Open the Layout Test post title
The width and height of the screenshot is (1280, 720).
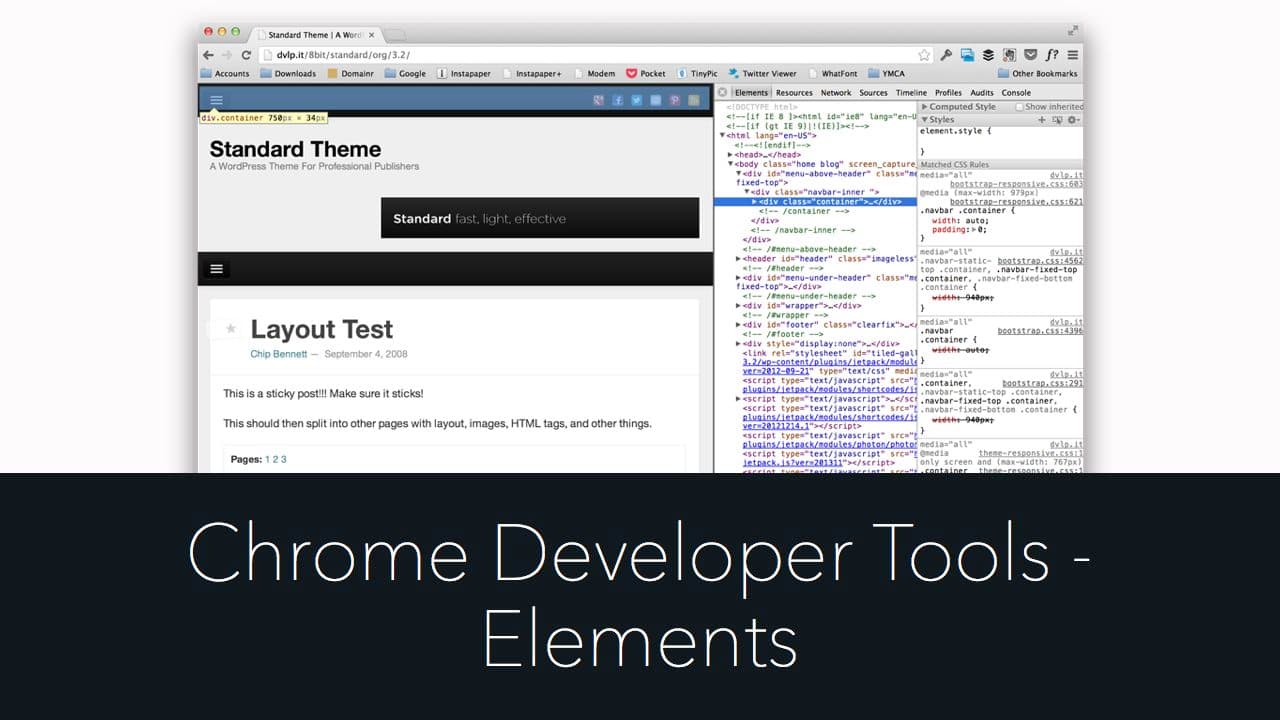pyautogui.click(x=321, y=329)
